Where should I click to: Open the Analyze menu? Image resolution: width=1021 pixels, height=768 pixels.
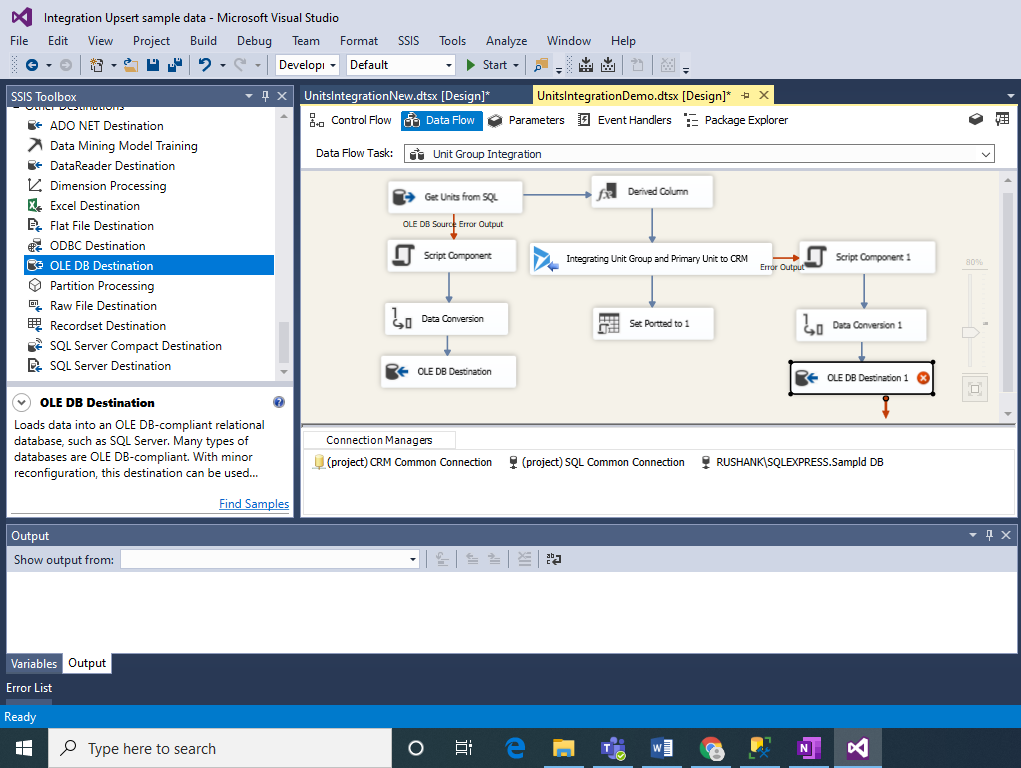point(506,40)
